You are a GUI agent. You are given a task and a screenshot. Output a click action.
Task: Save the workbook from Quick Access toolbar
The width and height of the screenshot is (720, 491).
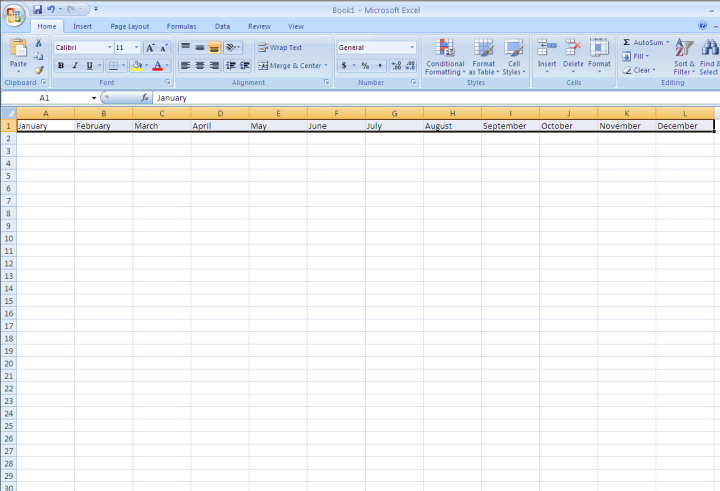click(x=38, y=9)
